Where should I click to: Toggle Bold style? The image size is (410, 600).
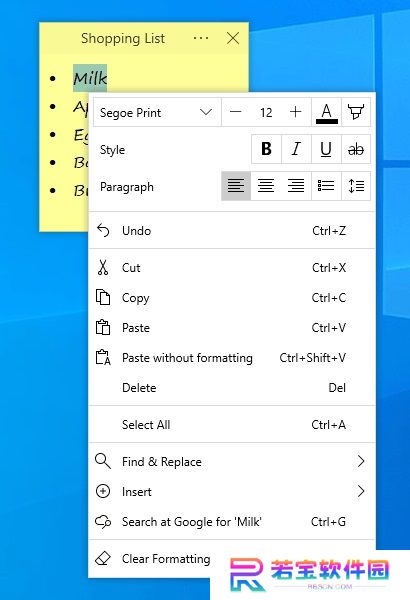coord(266,149)
